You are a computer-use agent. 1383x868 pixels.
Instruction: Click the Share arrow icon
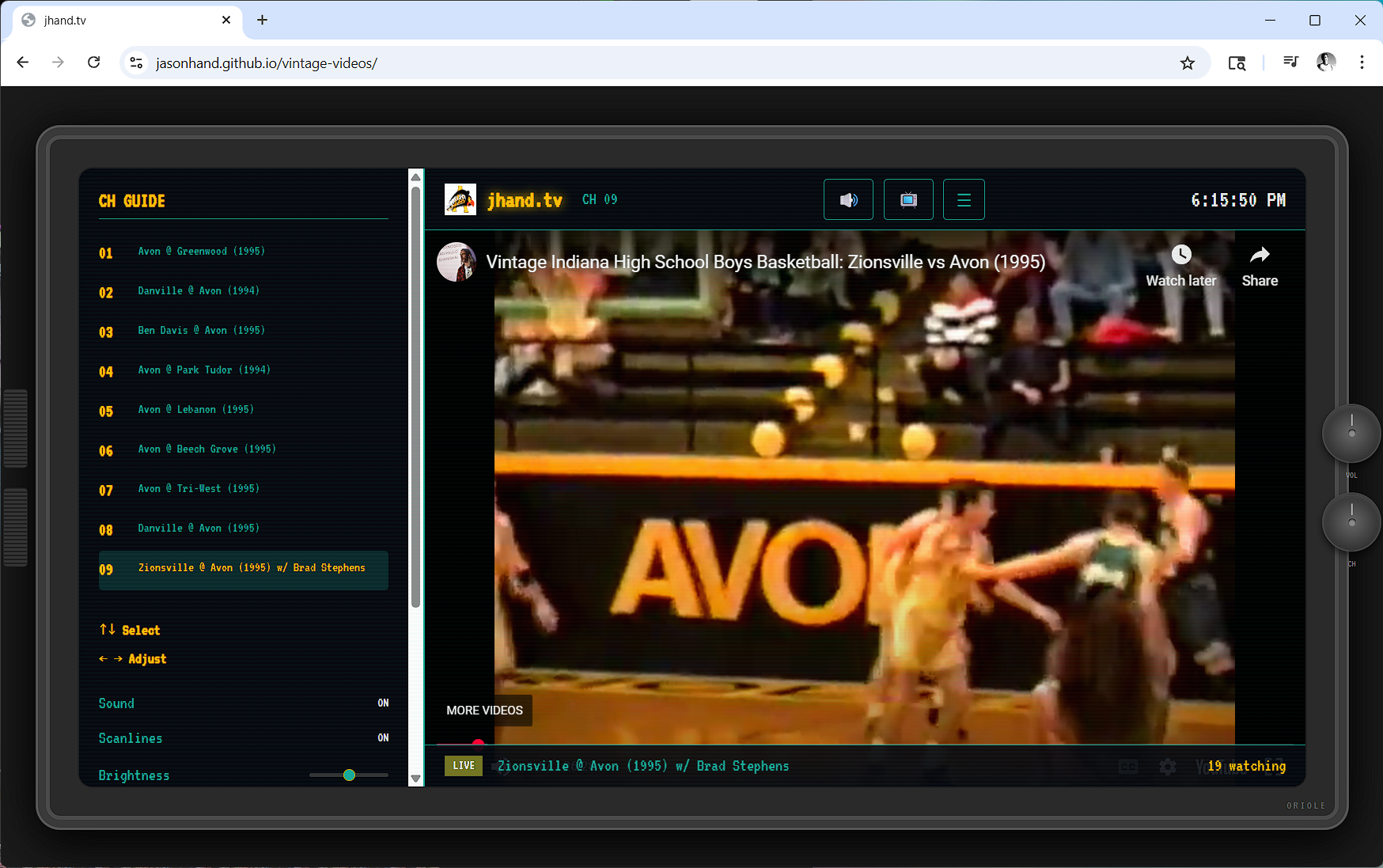coord(1259,256)
